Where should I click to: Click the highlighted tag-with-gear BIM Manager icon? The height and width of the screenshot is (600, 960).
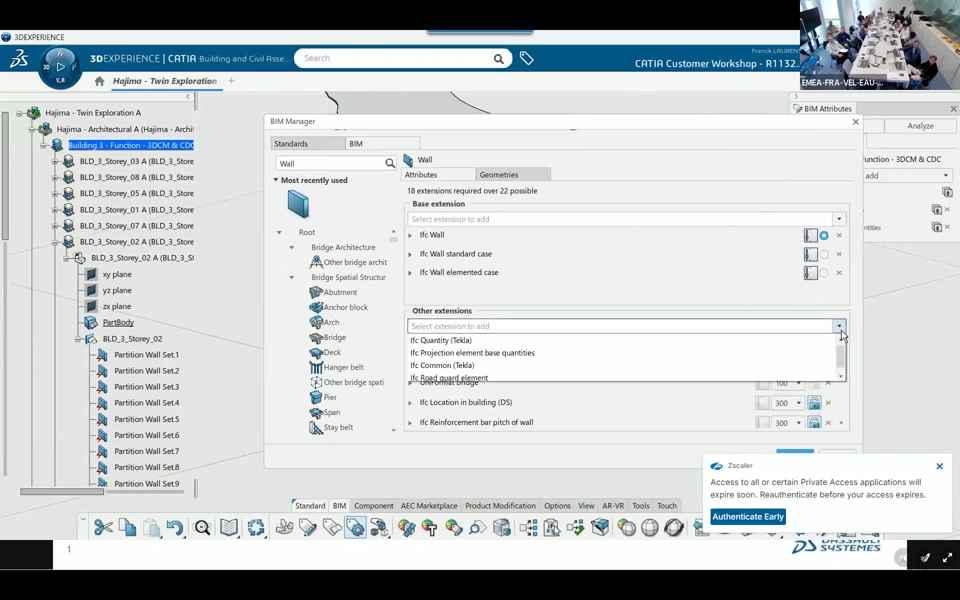[x=355, y=527]
